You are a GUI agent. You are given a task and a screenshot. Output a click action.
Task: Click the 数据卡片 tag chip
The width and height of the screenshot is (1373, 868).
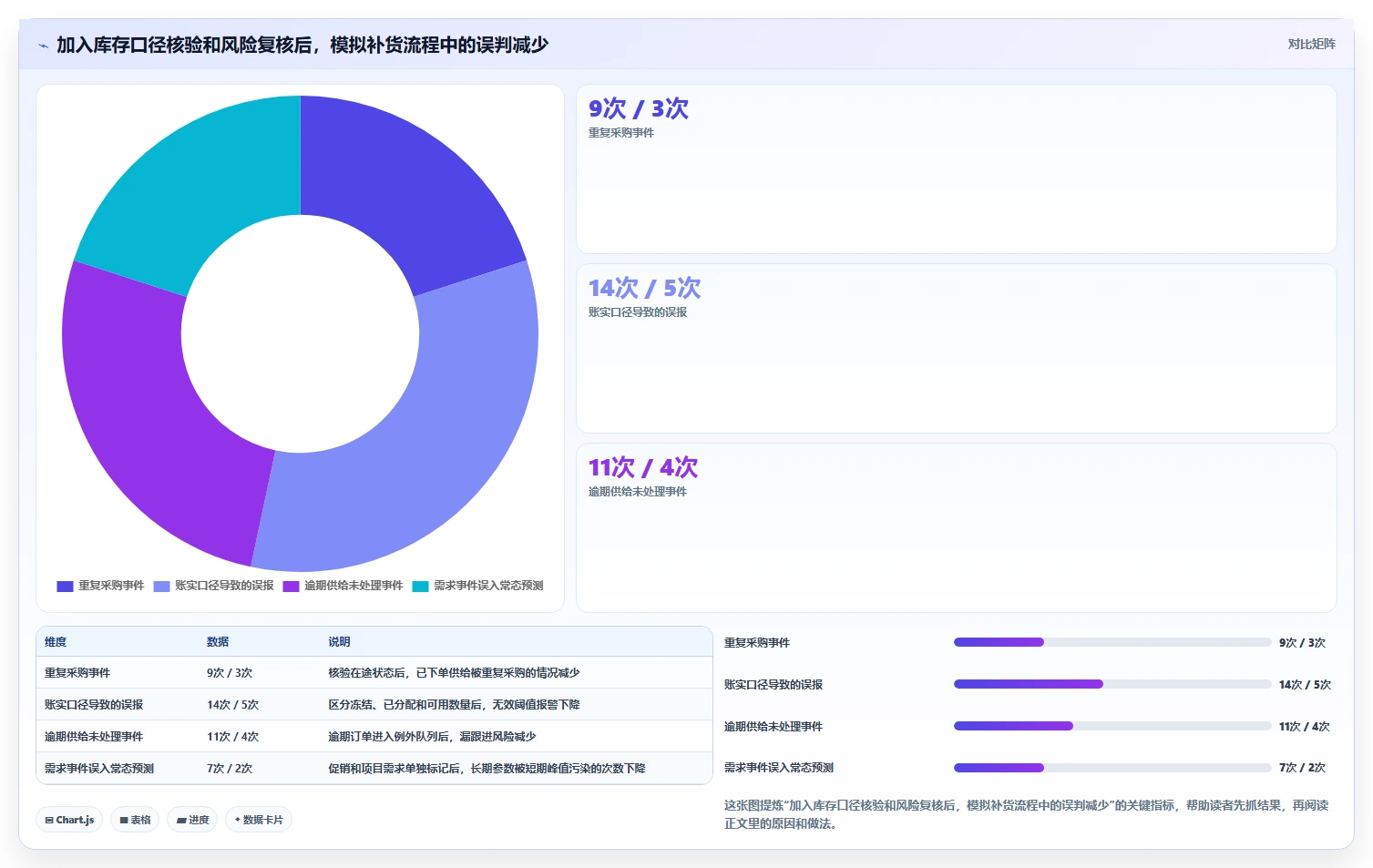click(x=259, y=820)
